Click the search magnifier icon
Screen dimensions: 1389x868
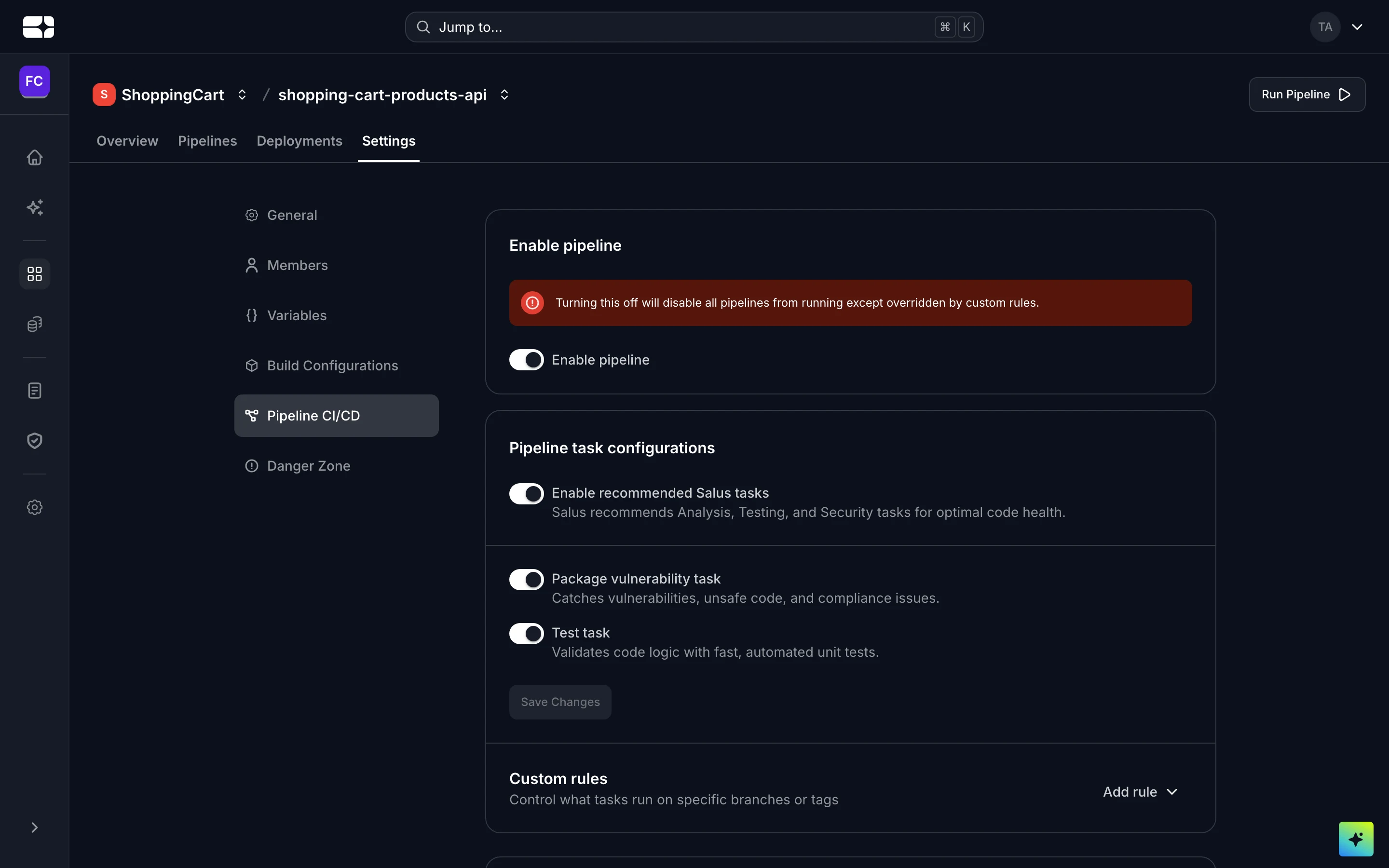(423, 27)
